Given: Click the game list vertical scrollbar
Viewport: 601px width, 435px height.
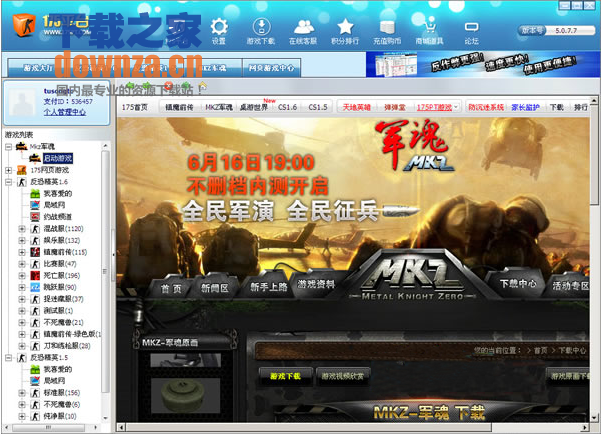Looking at the screenshot, I should pos(105,271).
